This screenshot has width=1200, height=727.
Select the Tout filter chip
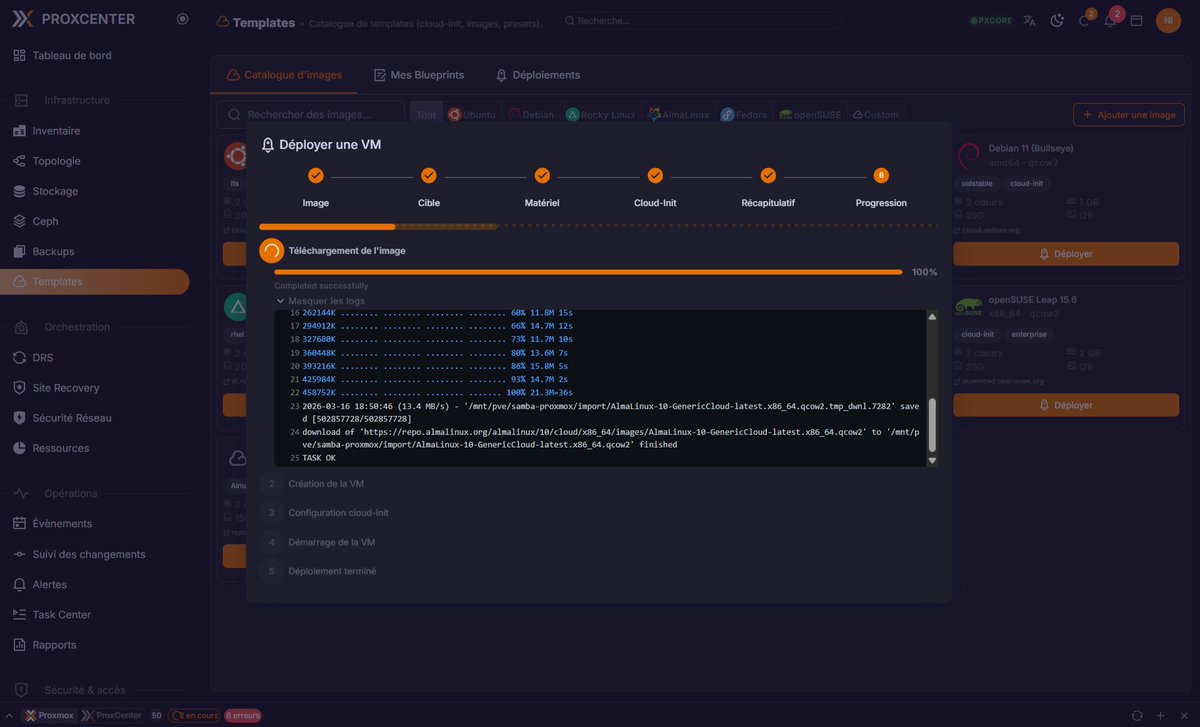pos(426,115)
